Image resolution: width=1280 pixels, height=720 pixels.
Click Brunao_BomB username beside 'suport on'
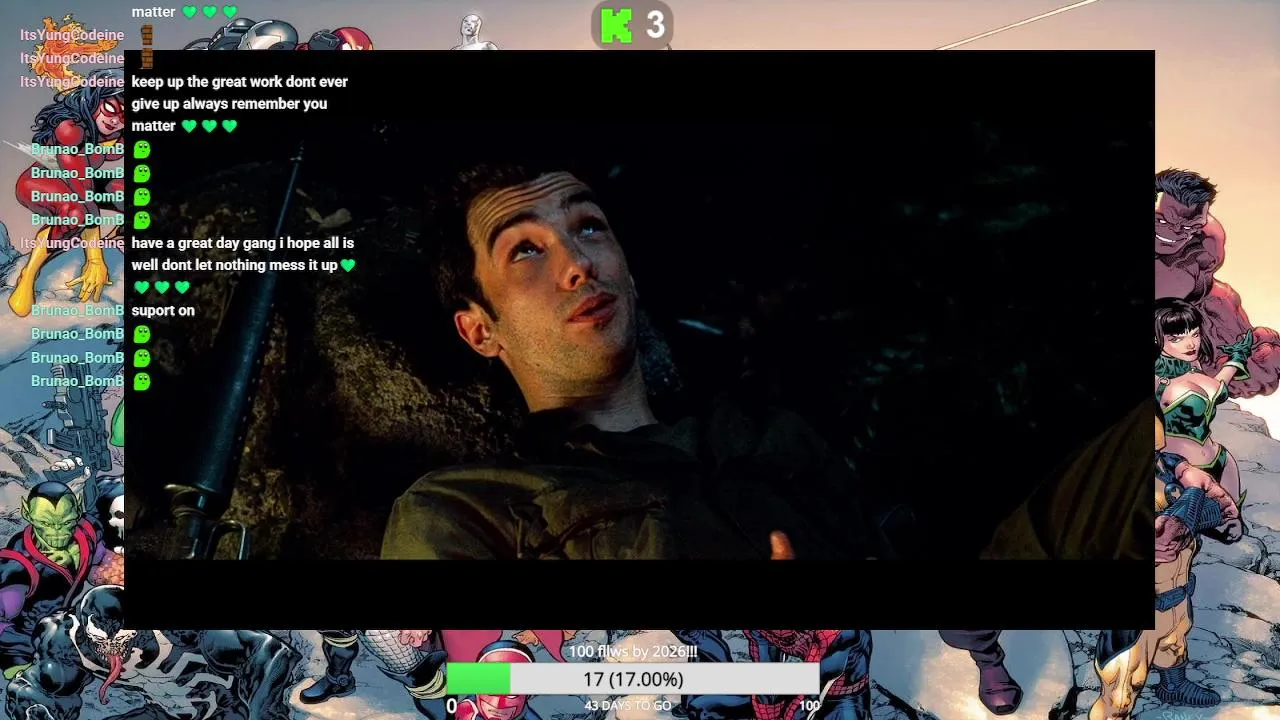pos(77,311)
